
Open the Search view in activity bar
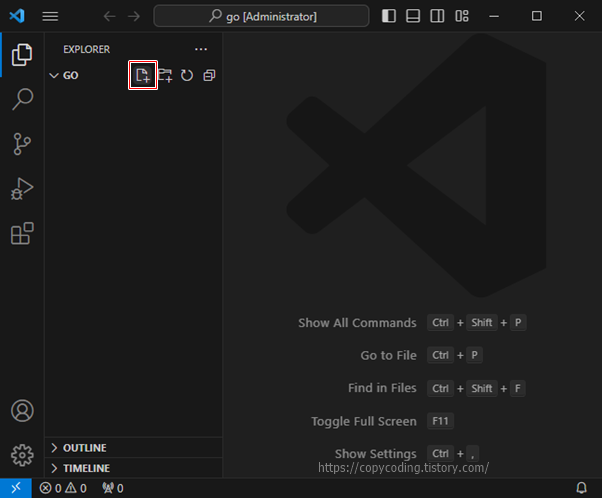click(22, 99)
